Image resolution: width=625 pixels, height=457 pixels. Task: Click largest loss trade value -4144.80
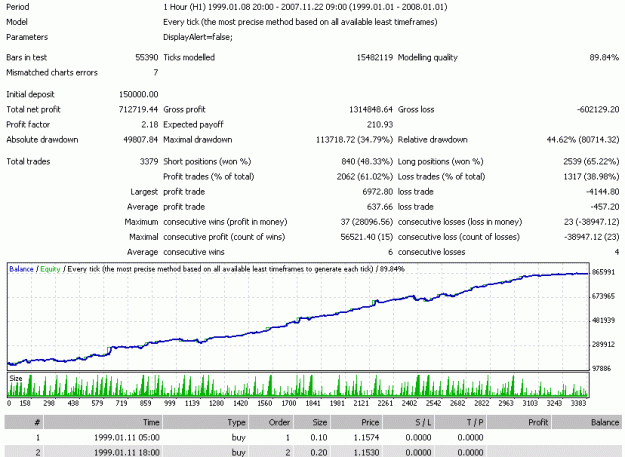602,192
